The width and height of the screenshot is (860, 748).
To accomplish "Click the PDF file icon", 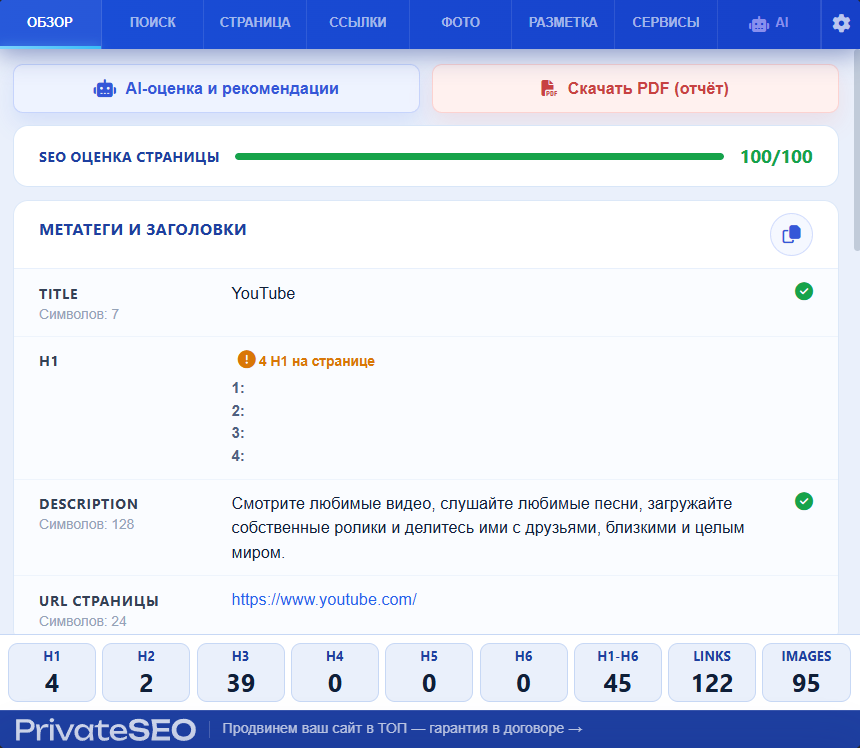I will [548, 88].
